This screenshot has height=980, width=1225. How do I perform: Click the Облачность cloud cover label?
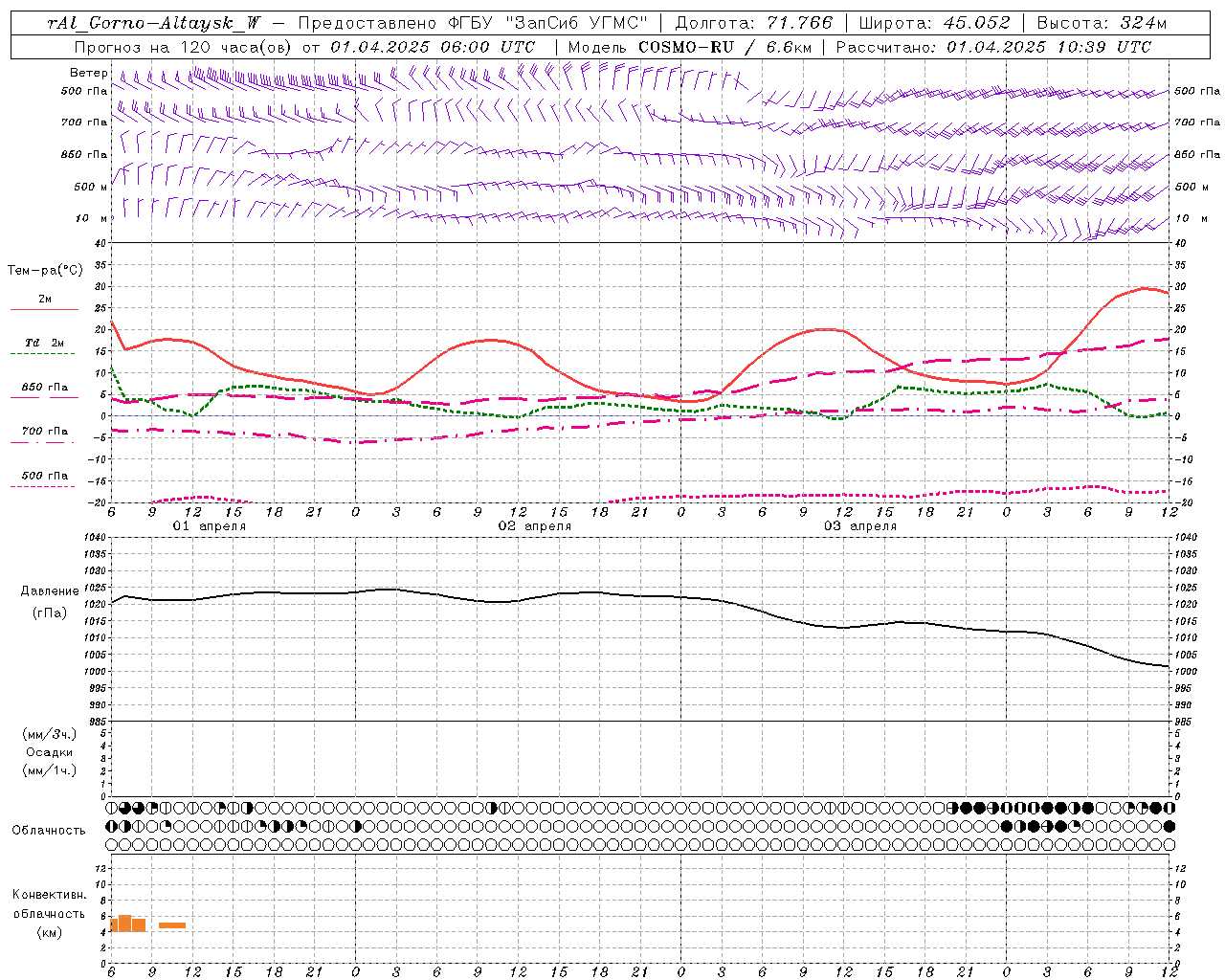48,831
